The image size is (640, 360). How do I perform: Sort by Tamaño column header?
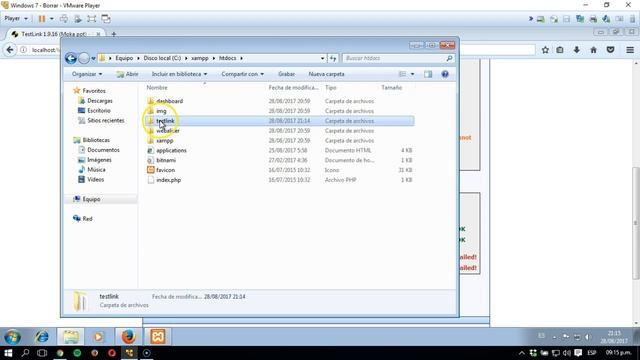391,87
